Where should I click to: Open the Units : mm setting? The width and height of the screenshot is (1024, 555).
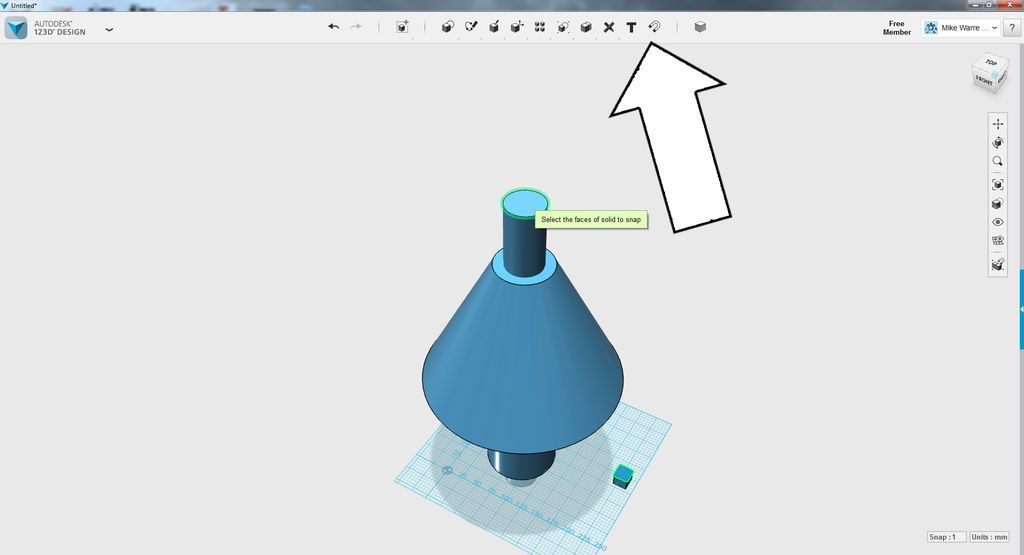coord(989,537)
